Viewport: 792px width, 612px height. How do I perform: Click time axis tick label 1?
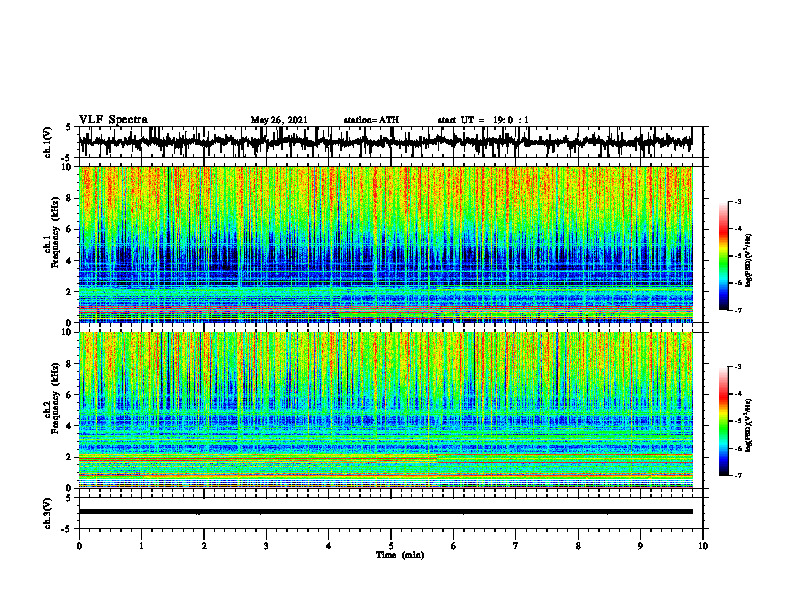(141, 546)
